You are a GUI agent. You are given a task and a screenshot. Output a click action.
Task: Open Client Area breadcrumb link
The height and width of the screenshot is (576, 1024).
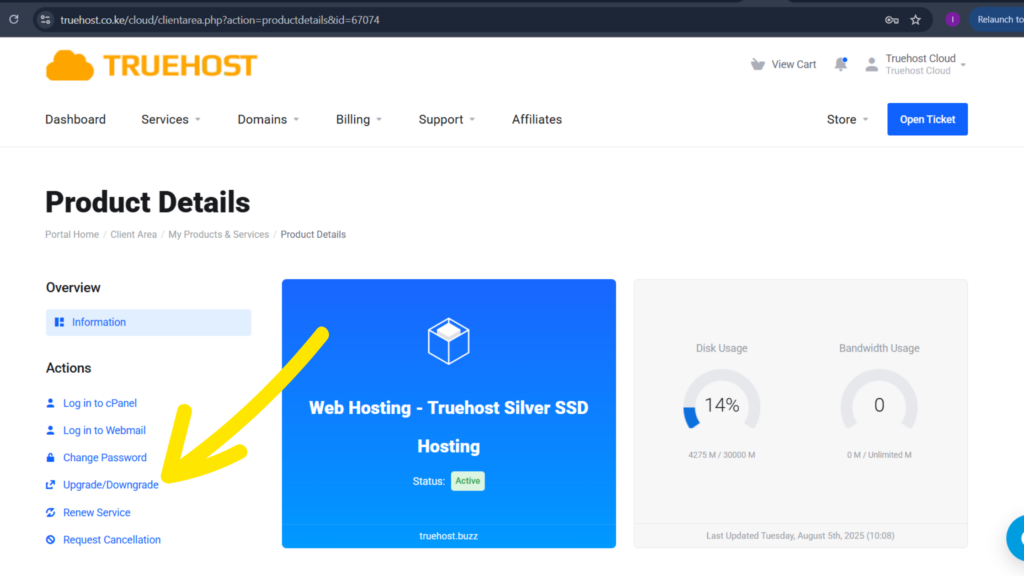pos(133,234)
